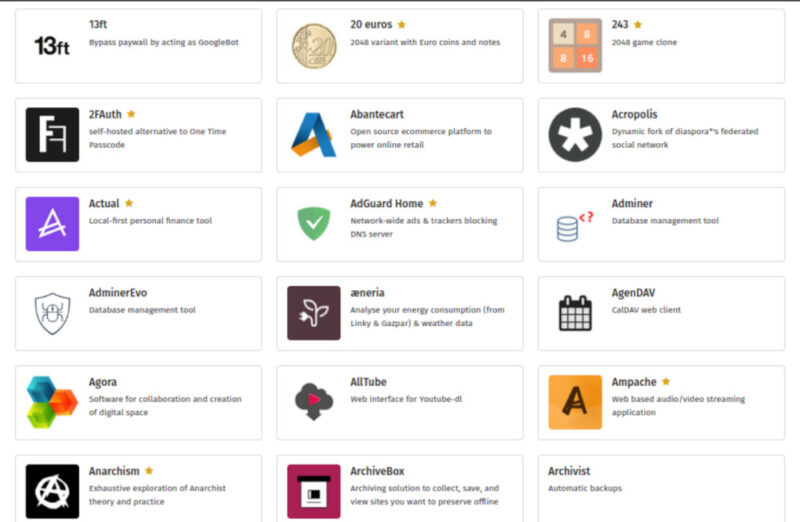Click the star beside AdGuard Home

point(433,203)
